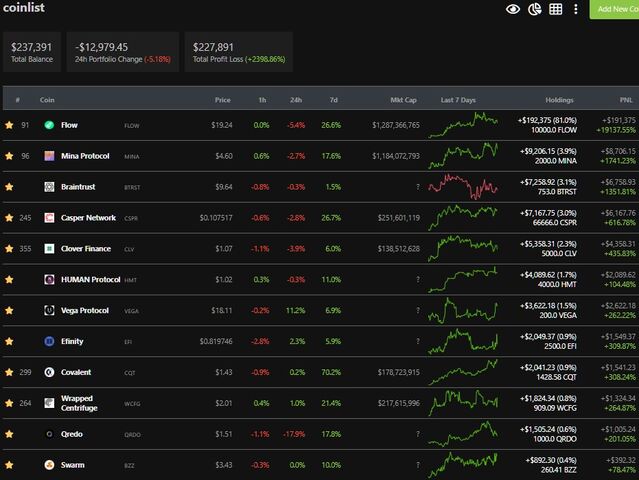The image size is (639, 480).
Task: Click the Covalent coin logo
Action: [x=49, y=372]
